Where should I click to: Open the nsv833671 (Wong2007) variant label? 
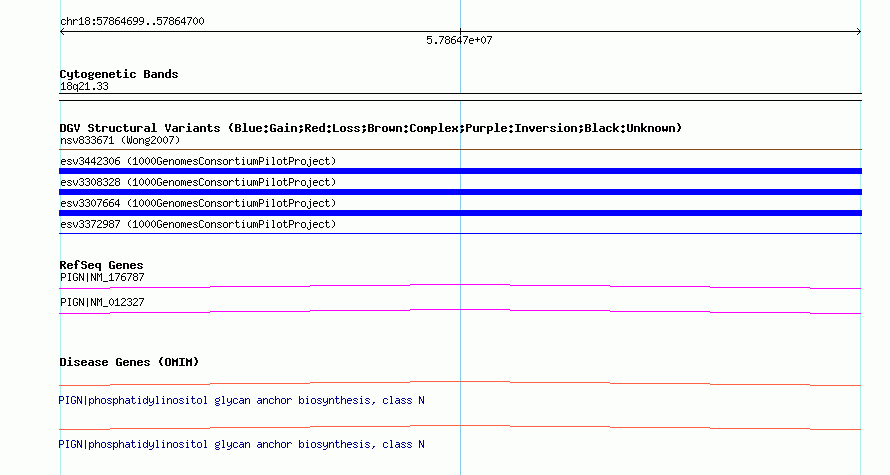120,140
